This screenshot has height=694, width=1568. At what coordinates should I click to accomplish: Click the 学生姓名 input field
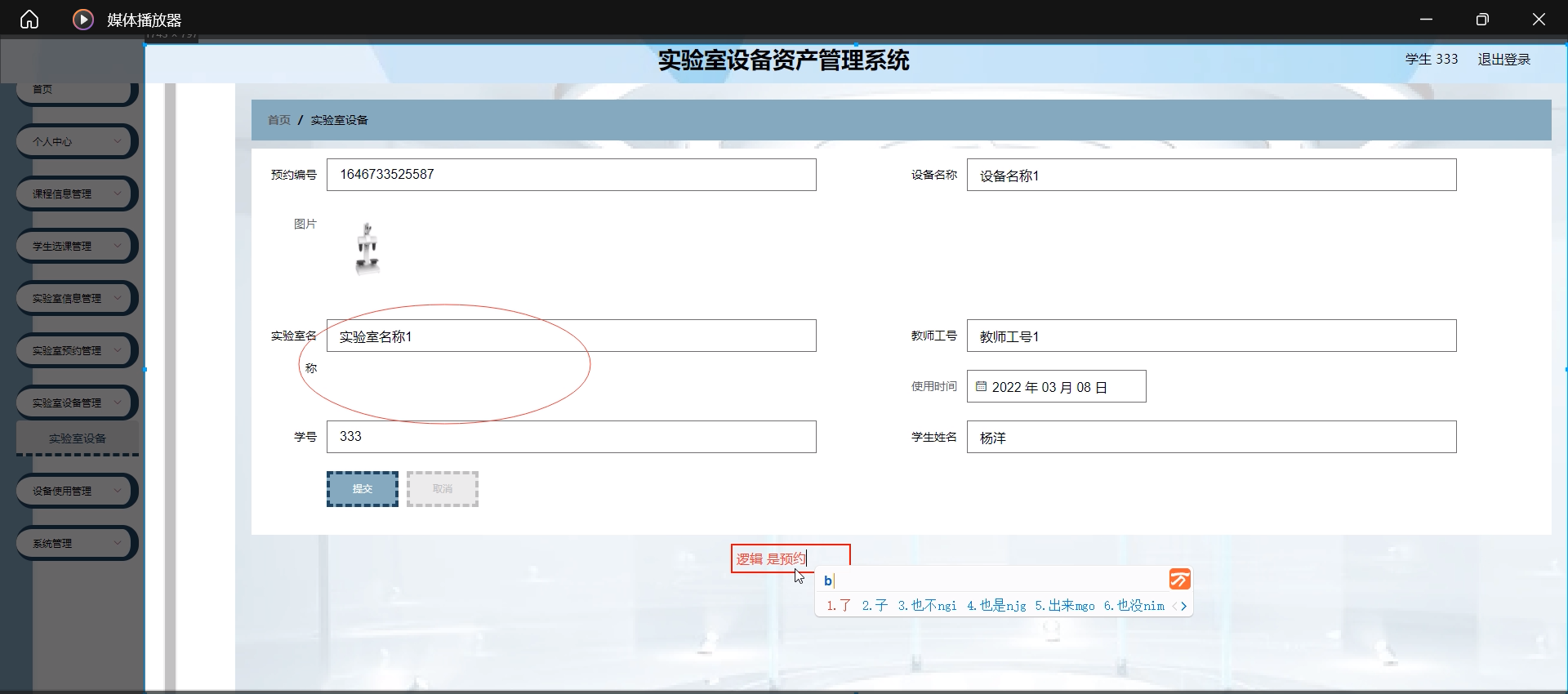click(1211, 437)
